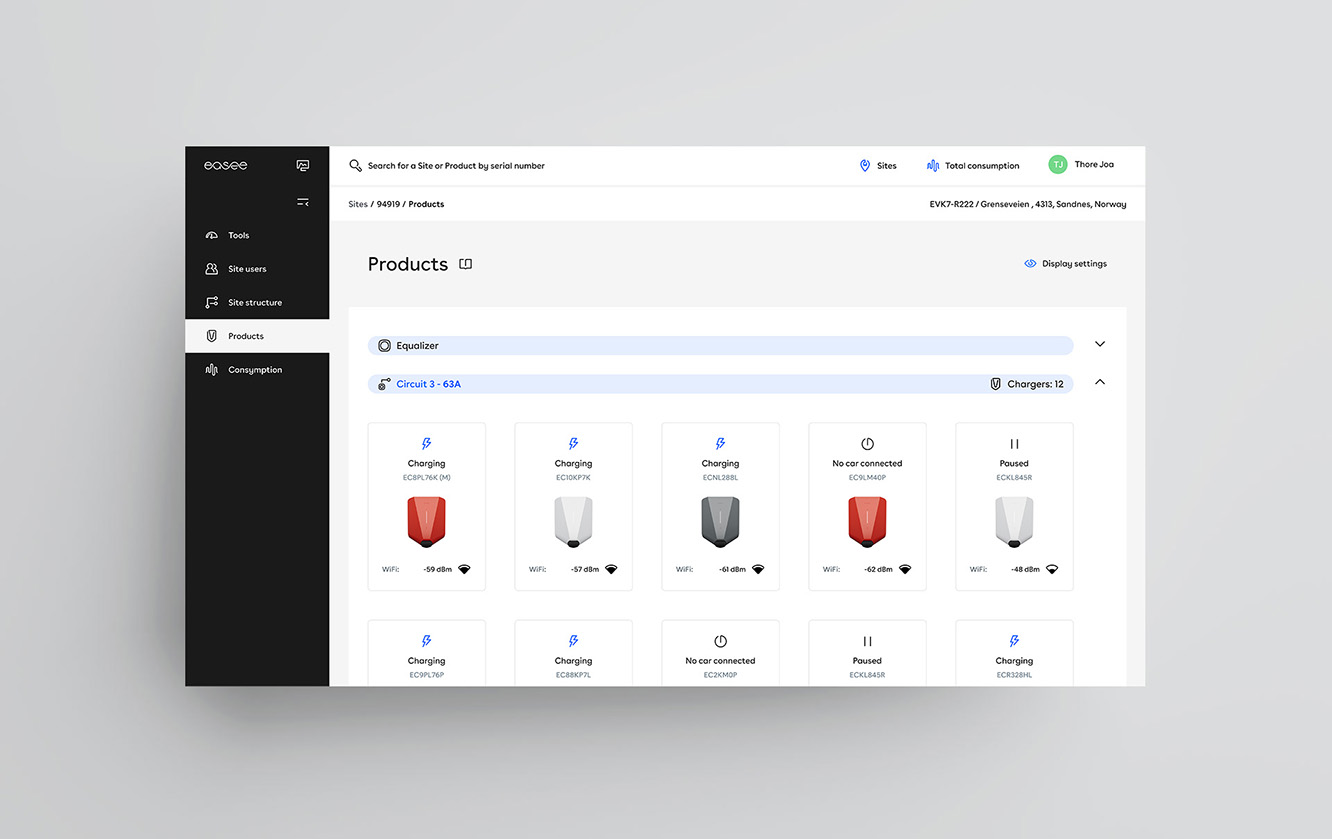Screen dimensions: 1332x839
Task: Open Display settings with eye icon
Action: pos(1066,264)
